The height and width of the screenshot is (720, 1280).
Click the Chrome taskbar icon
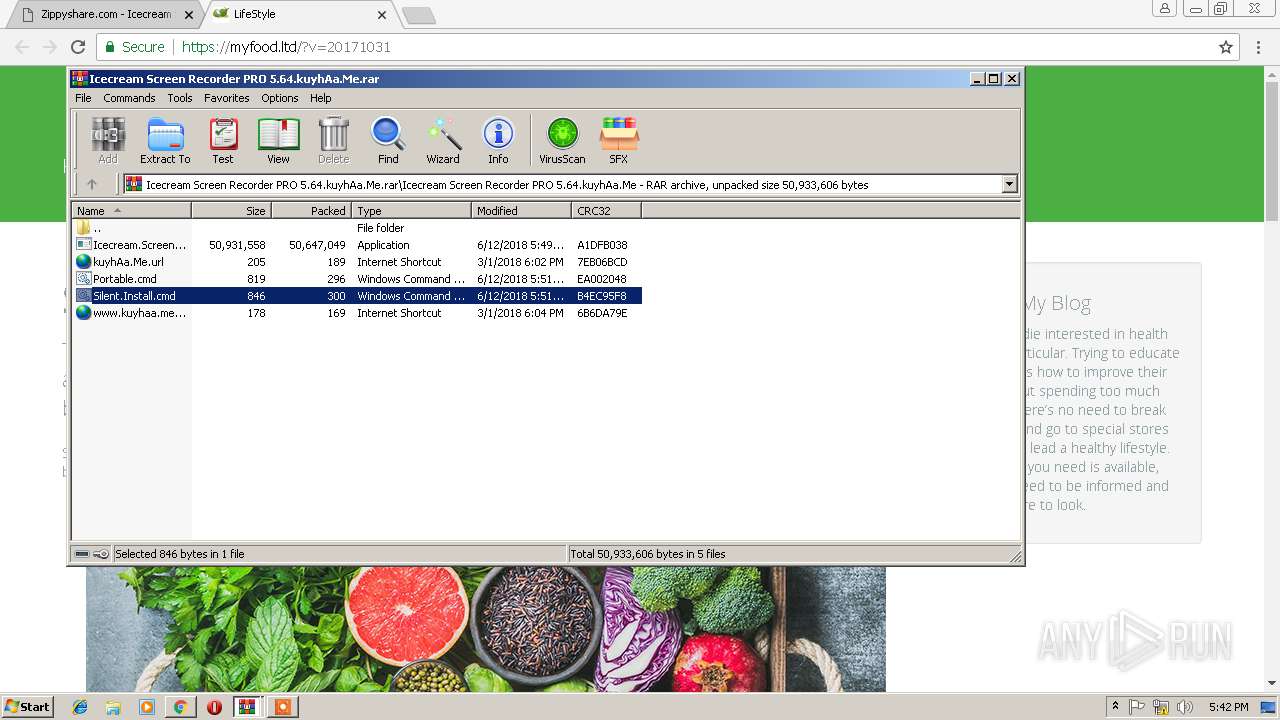180,707
